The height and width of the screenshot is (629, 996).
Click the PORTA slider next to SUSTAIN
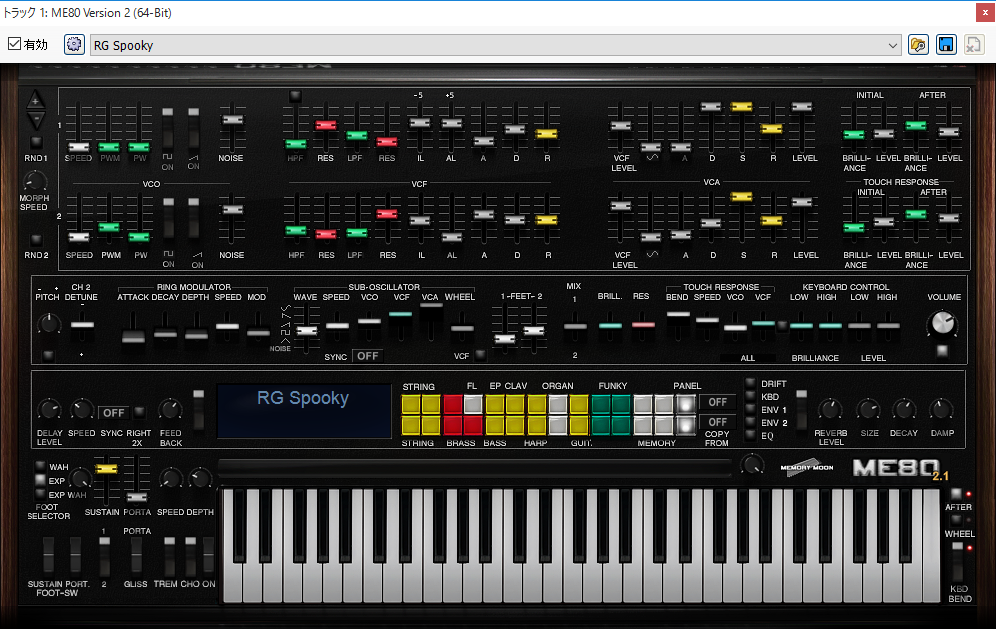[x=136, y=496]
